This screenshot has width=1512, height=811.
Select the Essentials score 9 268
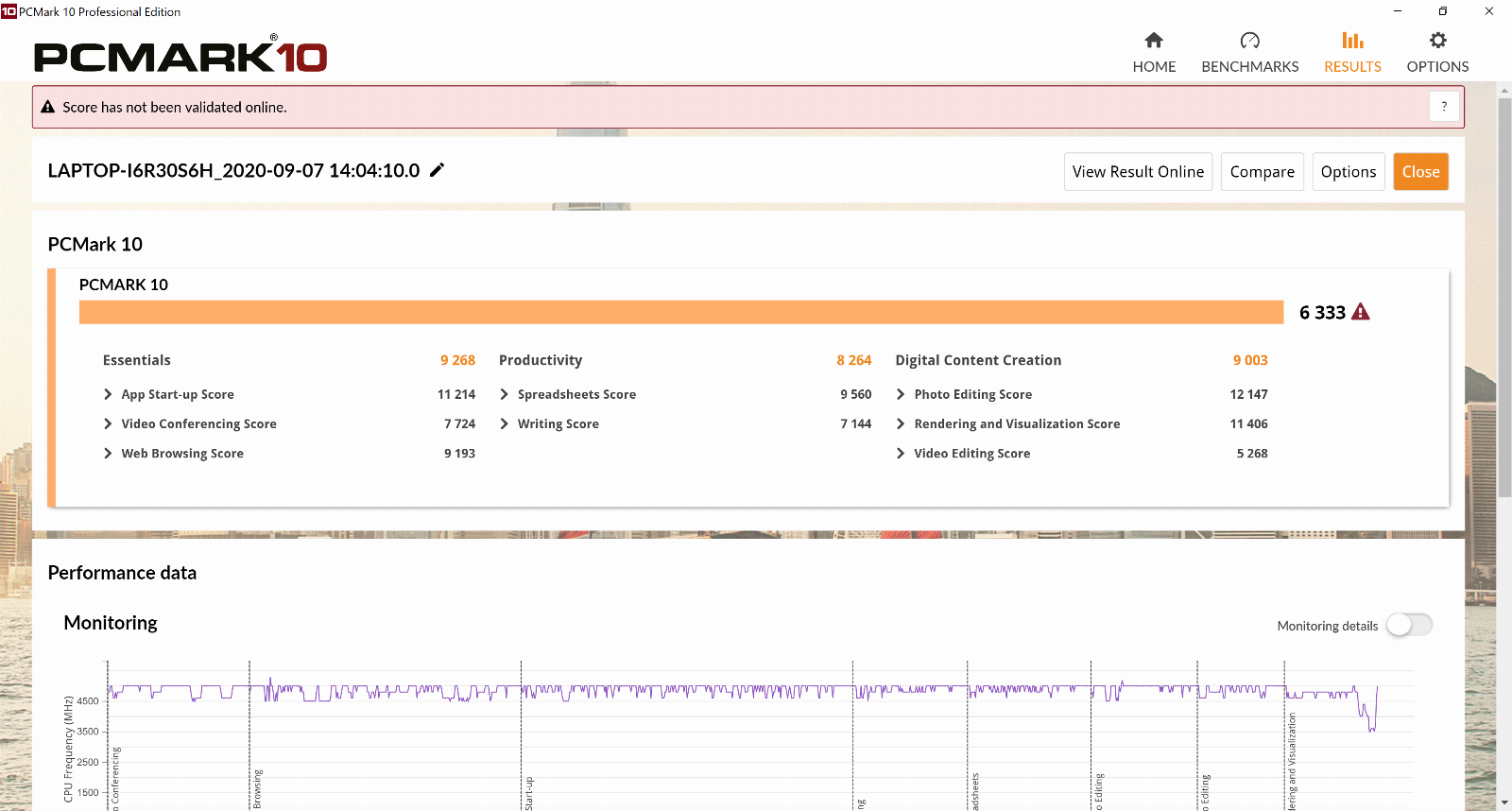point(457,360)
